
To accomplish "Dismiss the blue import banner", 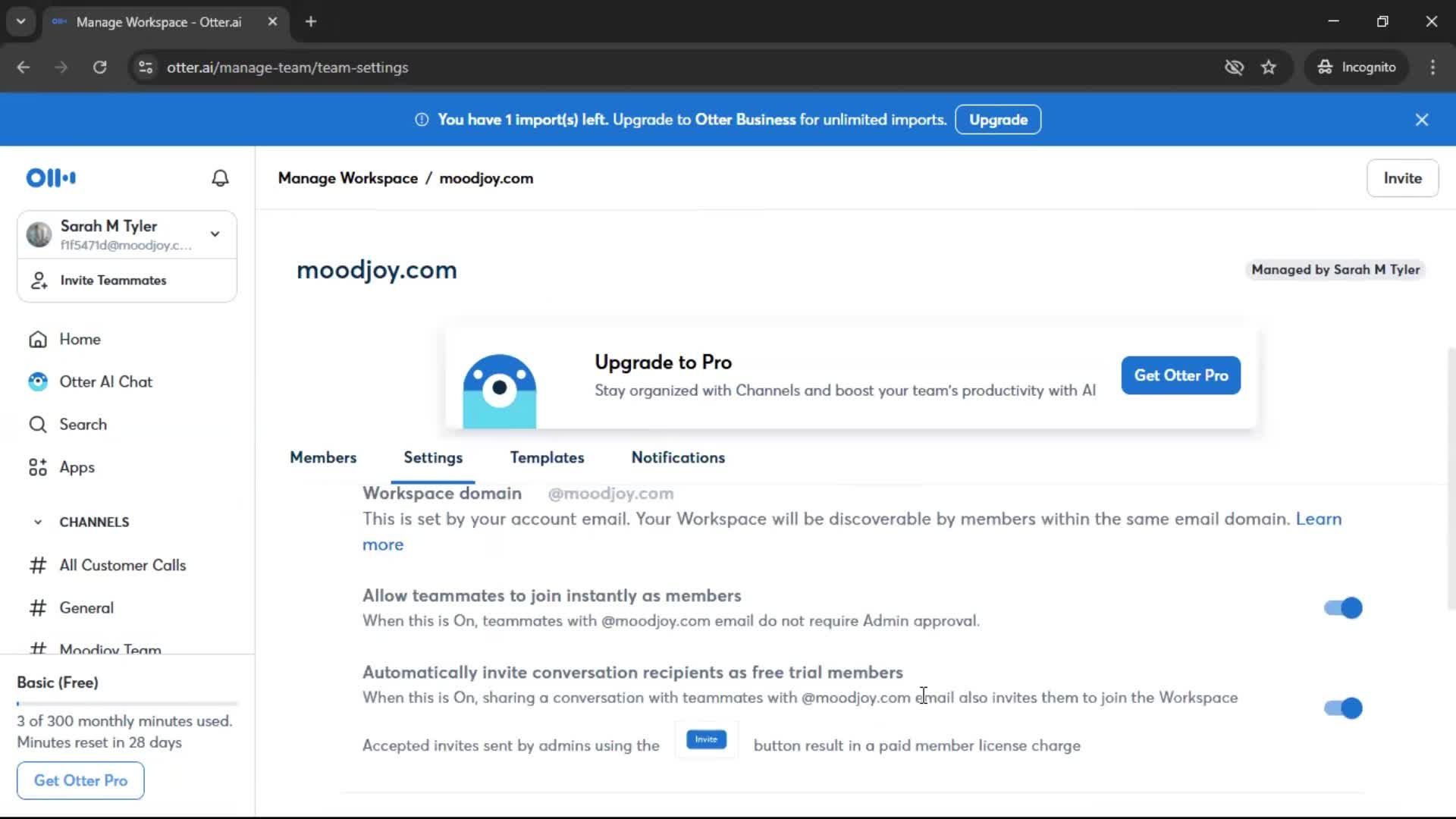I will point(1422,120).
